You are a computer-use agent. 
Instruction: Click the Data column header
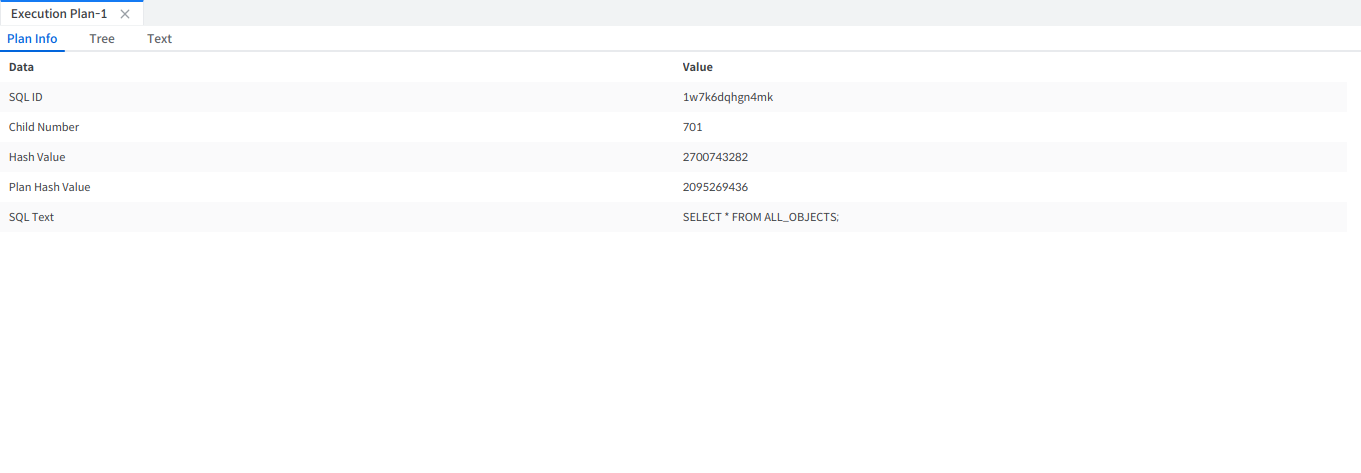tap(21, 67)
